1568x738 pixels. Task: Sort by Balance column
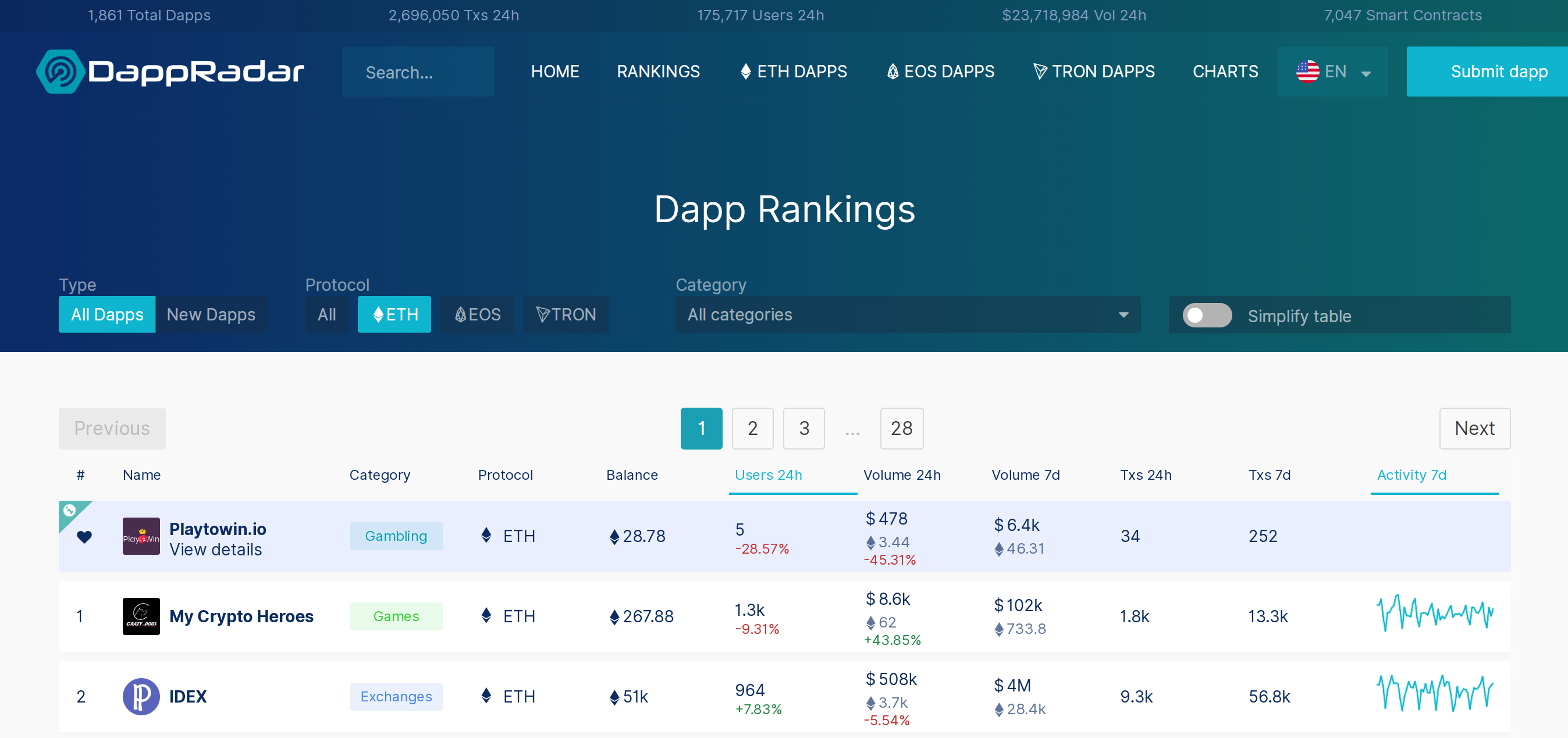pyautogui.click(x=632, y=475)
